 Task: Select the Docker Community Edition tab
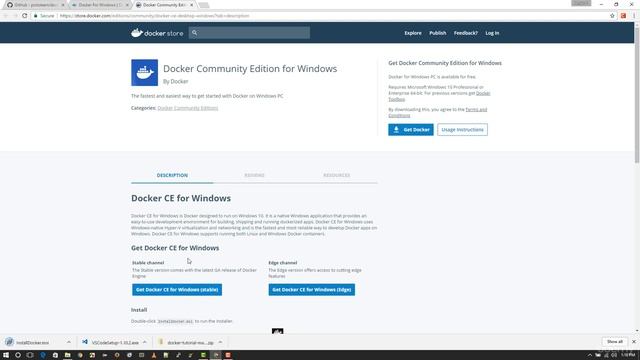click(163, 5)
